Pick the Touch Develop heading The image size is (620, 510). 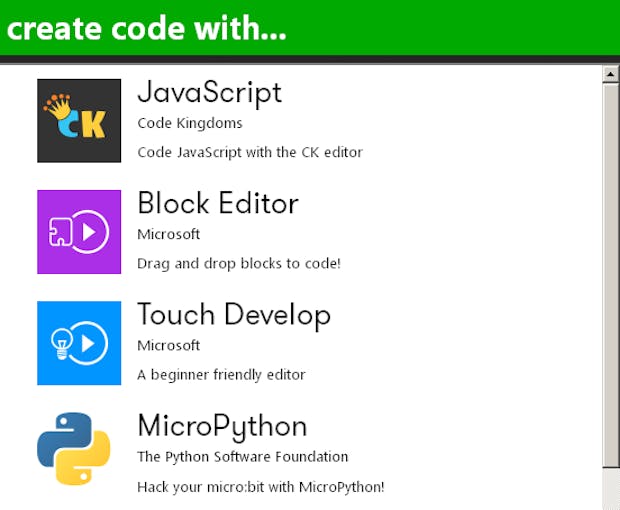(x=234, y=315)
